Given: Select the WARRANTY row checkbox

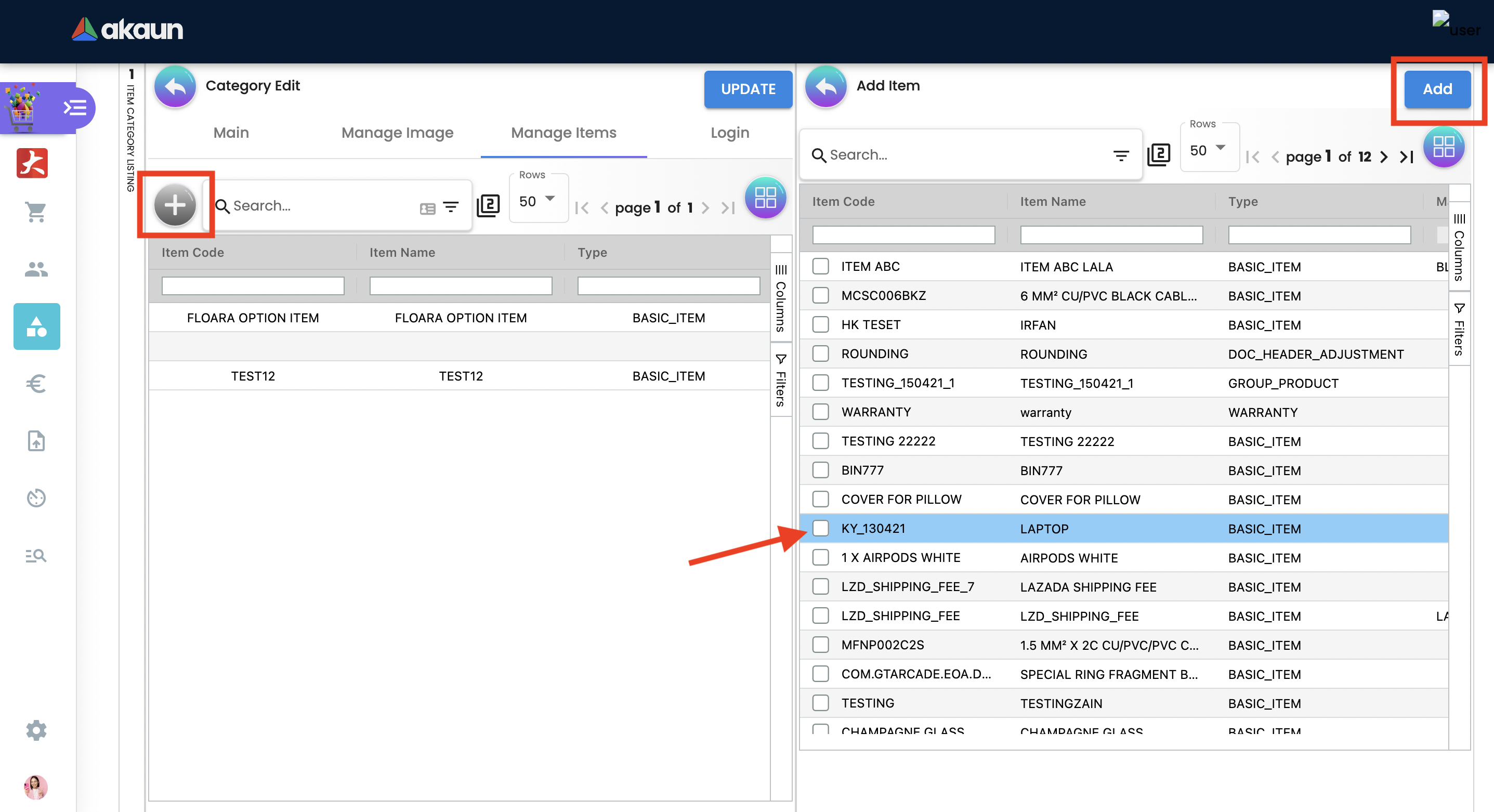Looking at the screenshot, I should [820, 412].
